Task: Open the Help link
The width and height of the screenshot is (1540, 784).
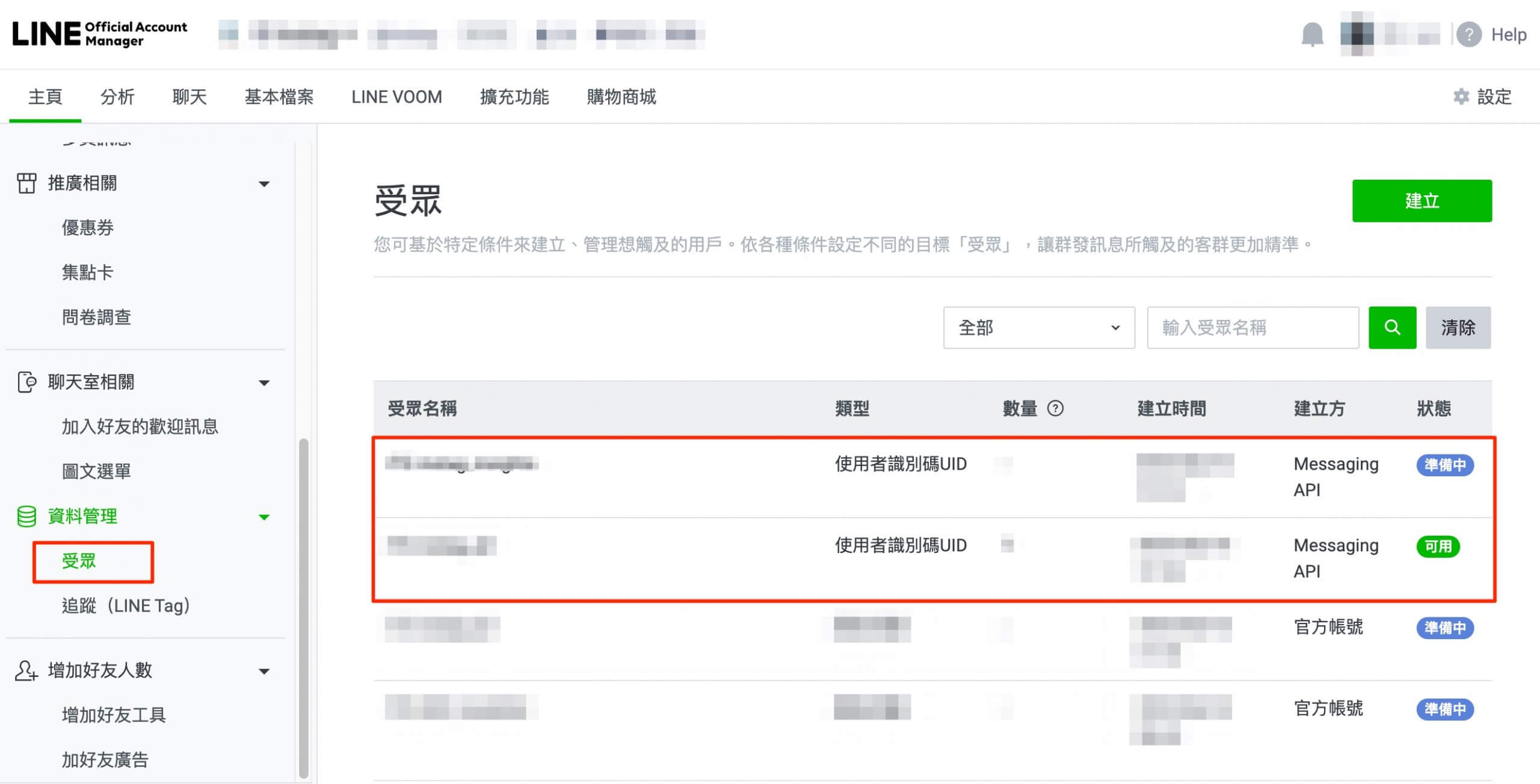Action: coord(1509,35)
